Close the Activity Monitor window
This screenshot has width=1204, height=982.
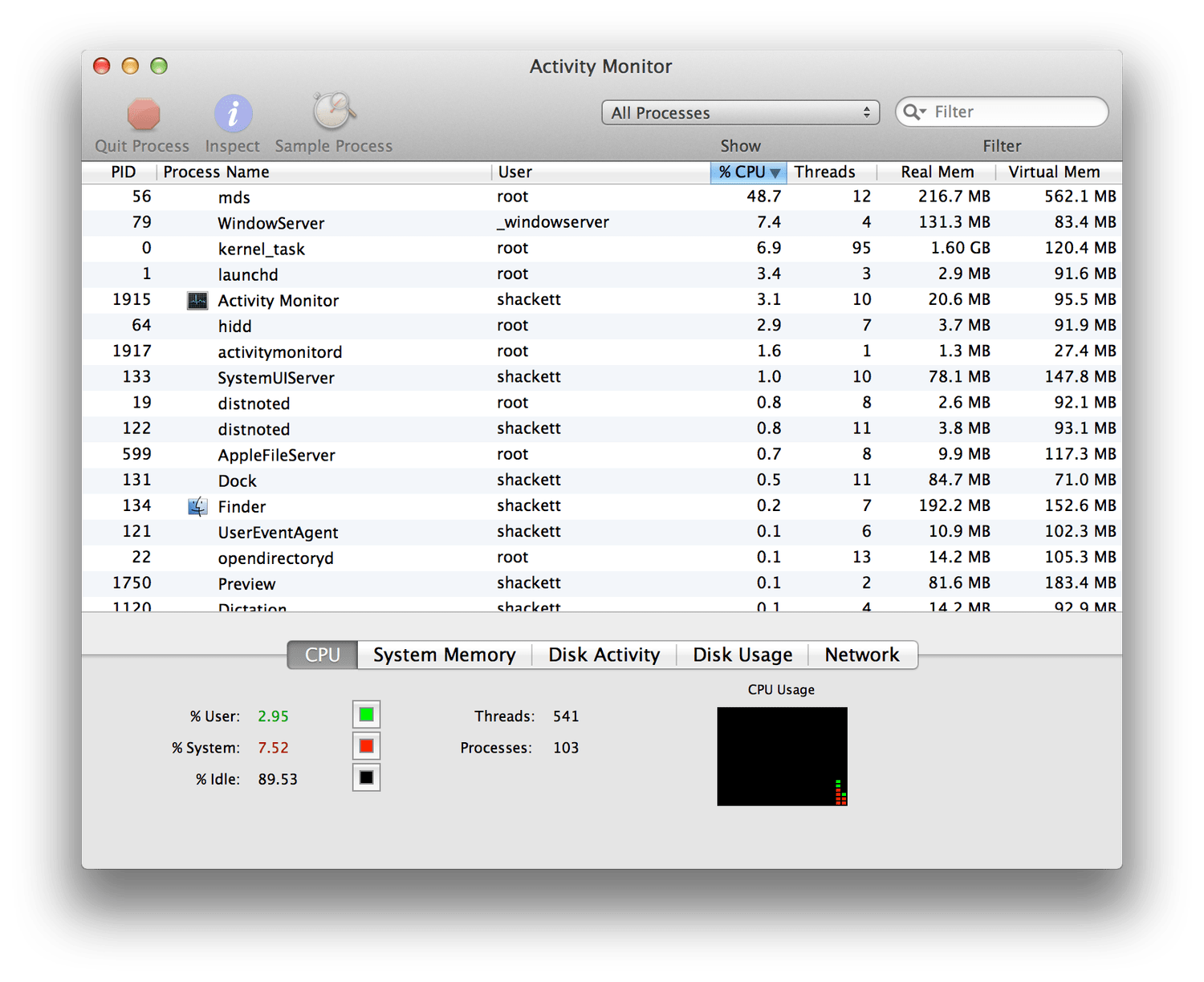click(102, 66)
